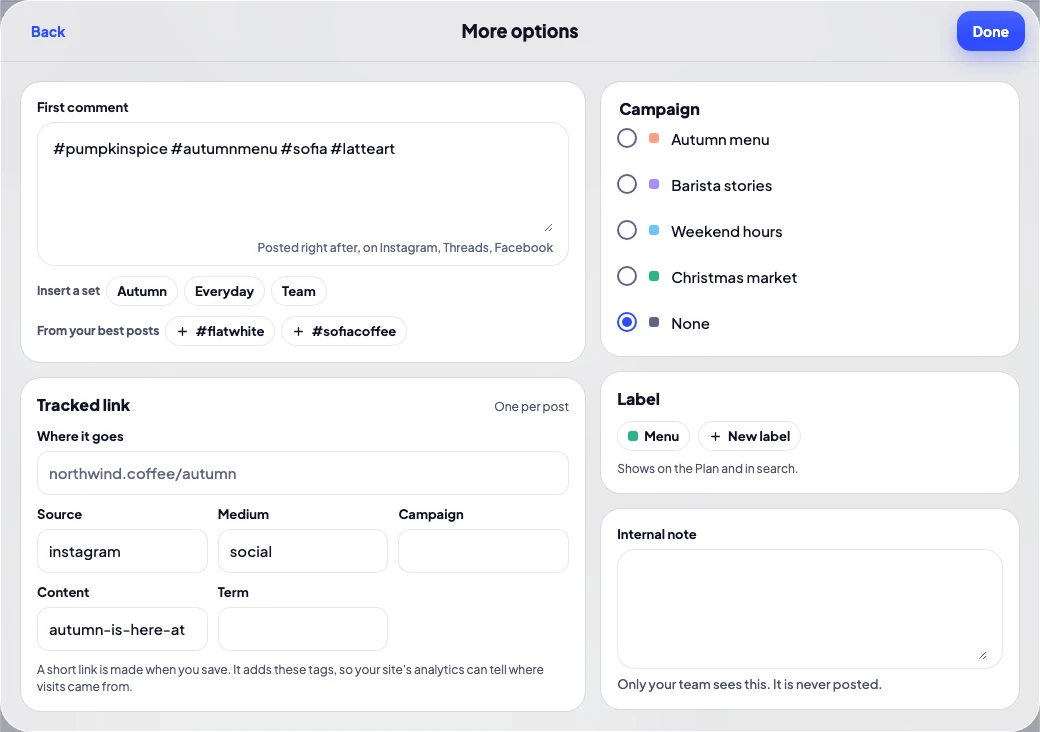This screenshot has width=1040, height=732.
Task: Click the Where it goes URL field
Action: point(302,473)
